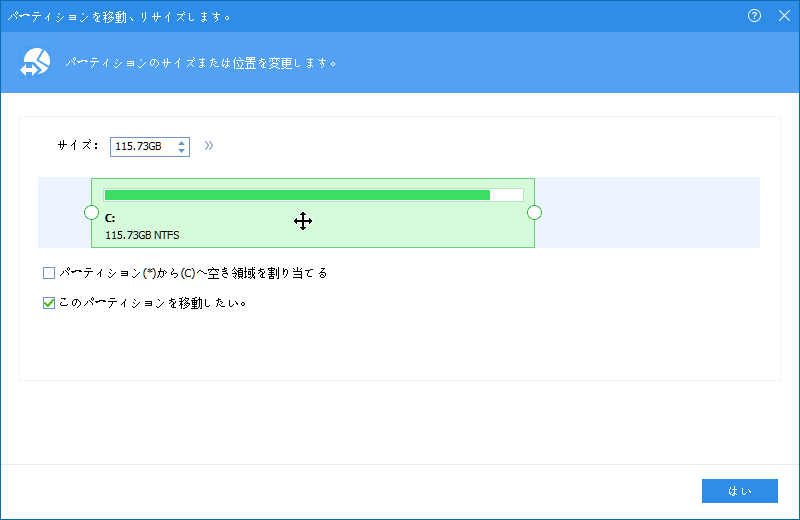Confirm with the はい button
The image size is (800, 520).
click(x=740, y=491)
